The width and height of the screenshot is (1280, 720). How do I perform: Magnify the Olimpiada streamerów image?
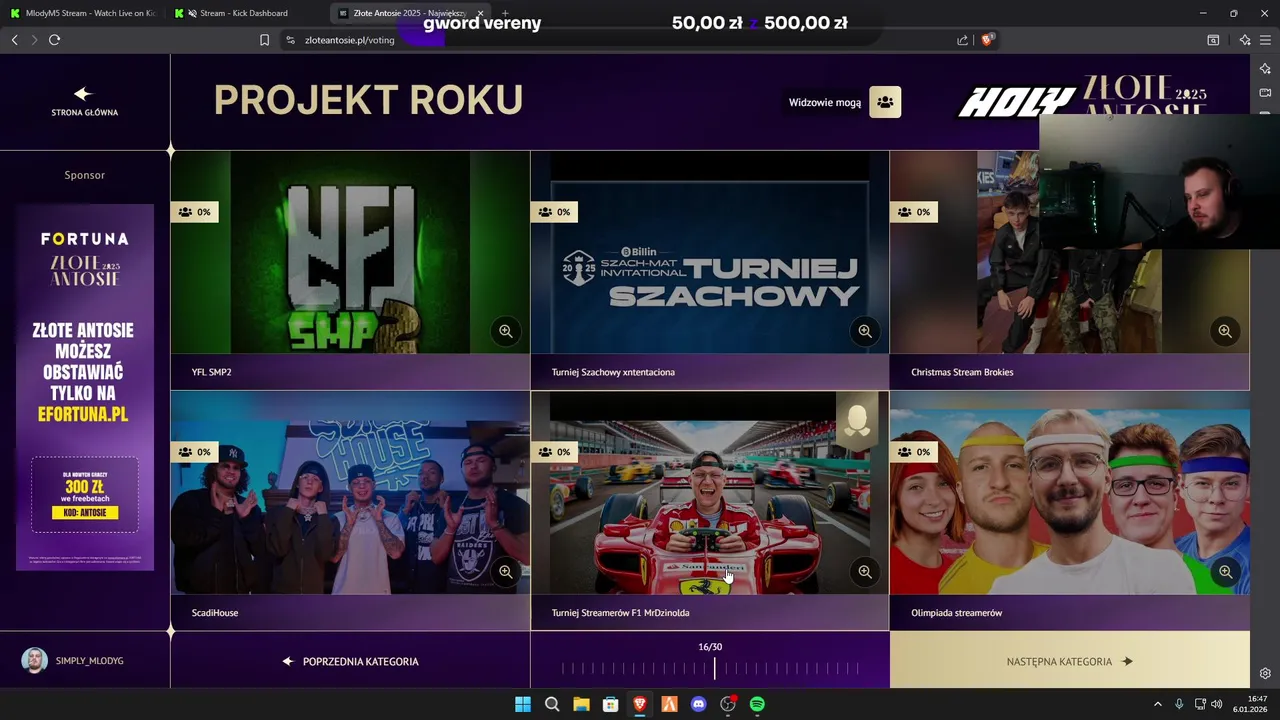pyautogui.click(x=1225, y=572)
